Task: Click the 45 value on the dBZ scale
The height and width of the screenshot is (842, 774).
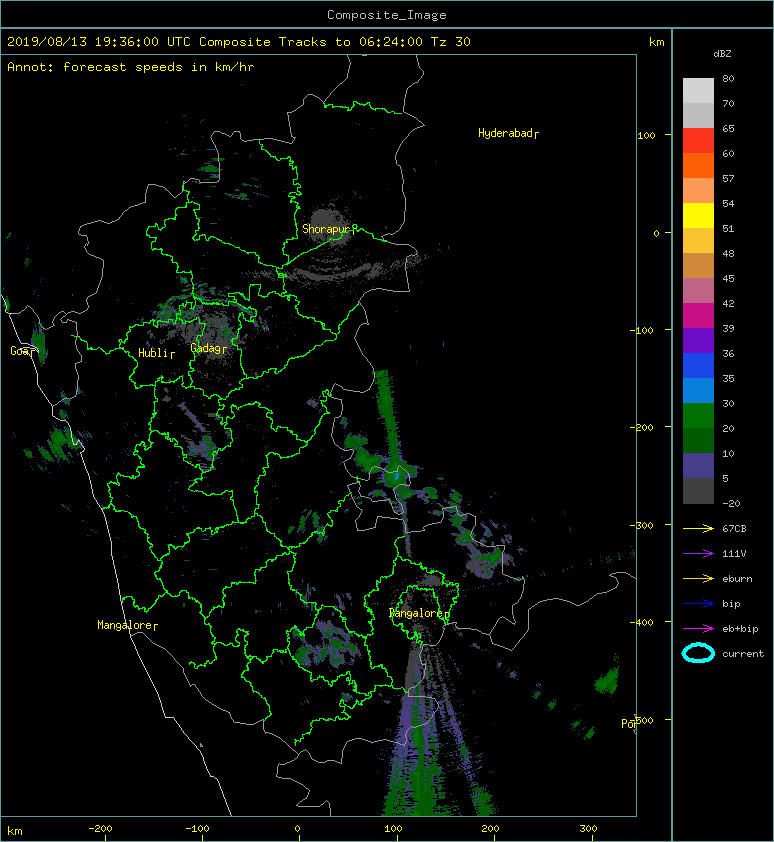Action: click(728, 279)
